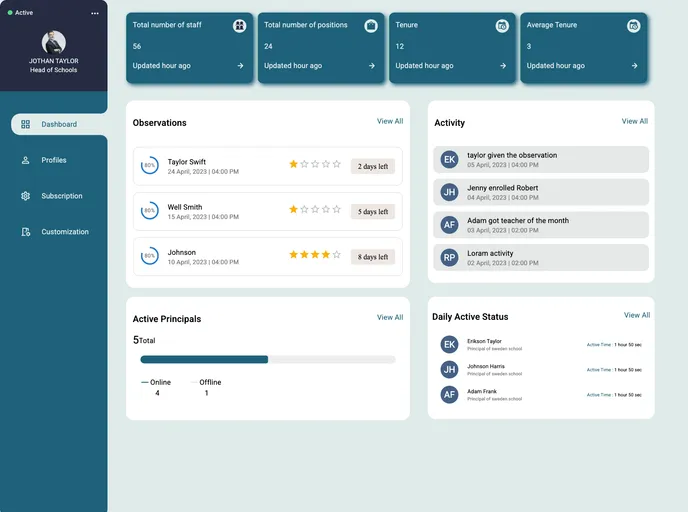The height and width of the screenshot is (512, 688).
Task: Click the arrow on Total number of positions card
Action: 371,66
